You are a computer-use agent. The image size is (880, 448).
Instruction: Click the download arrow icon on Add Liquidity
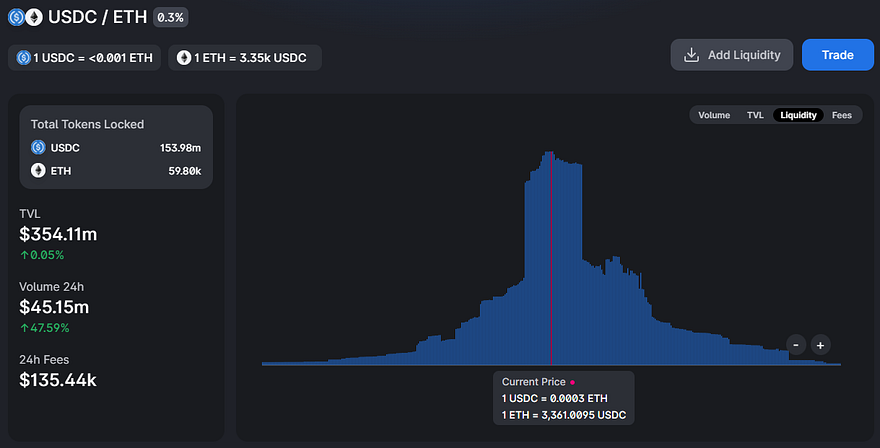click(691, 54)
